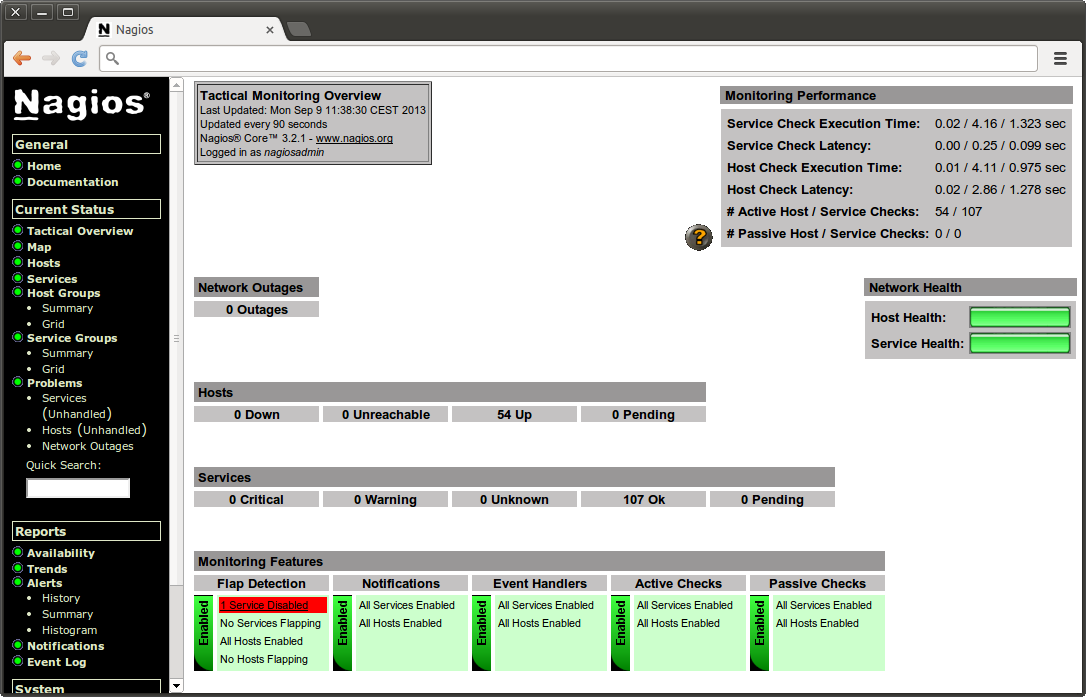
Task: Open History under Alerts
Action: click(x=61, y=599)
